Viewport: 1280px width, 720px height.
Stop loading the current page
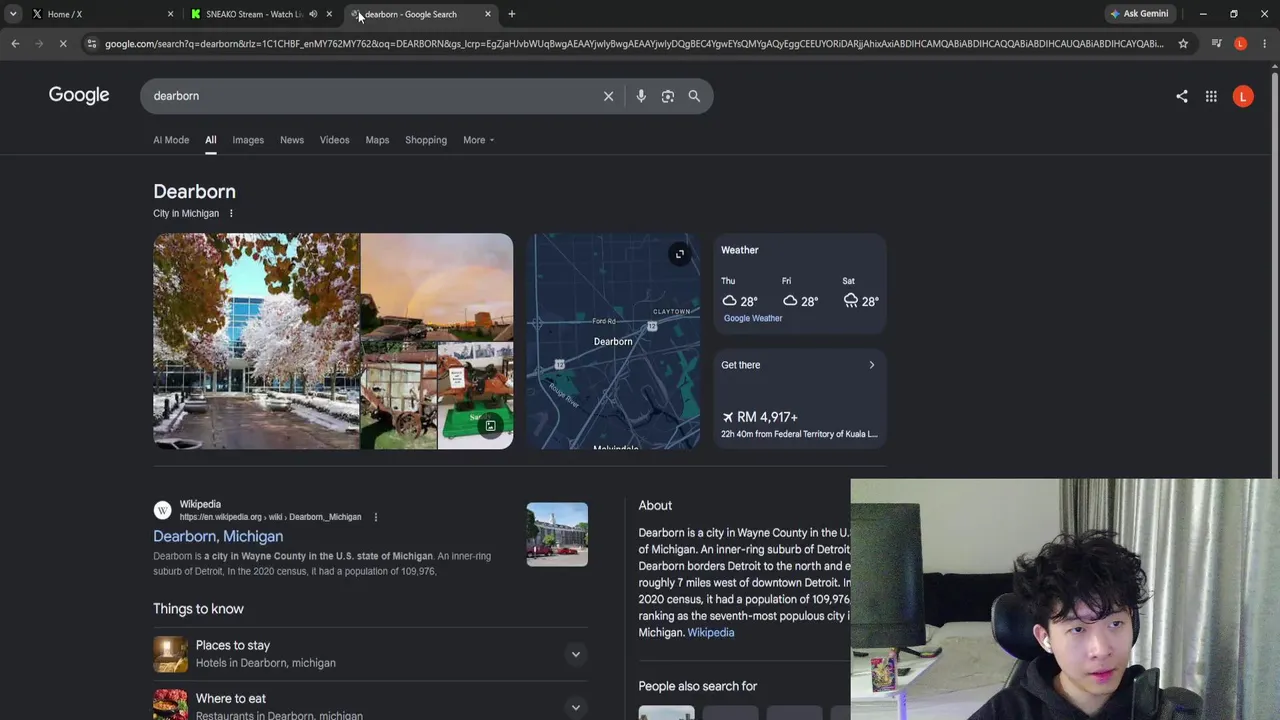click(62, 44)
